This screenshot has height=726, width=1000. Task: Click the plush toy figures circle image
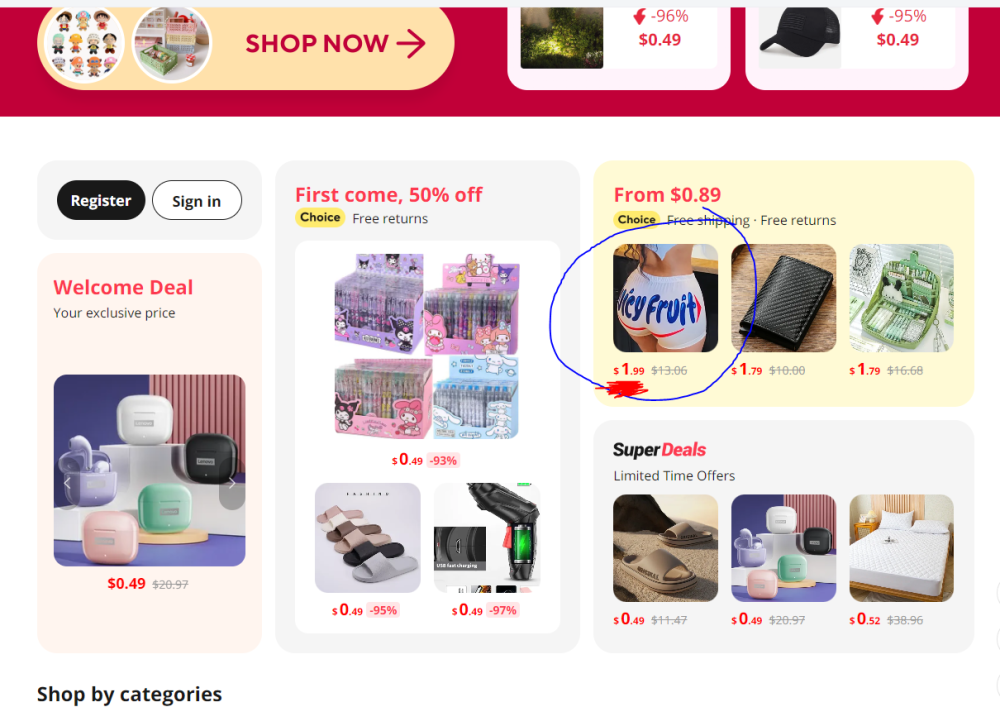(x=84, y=43)
